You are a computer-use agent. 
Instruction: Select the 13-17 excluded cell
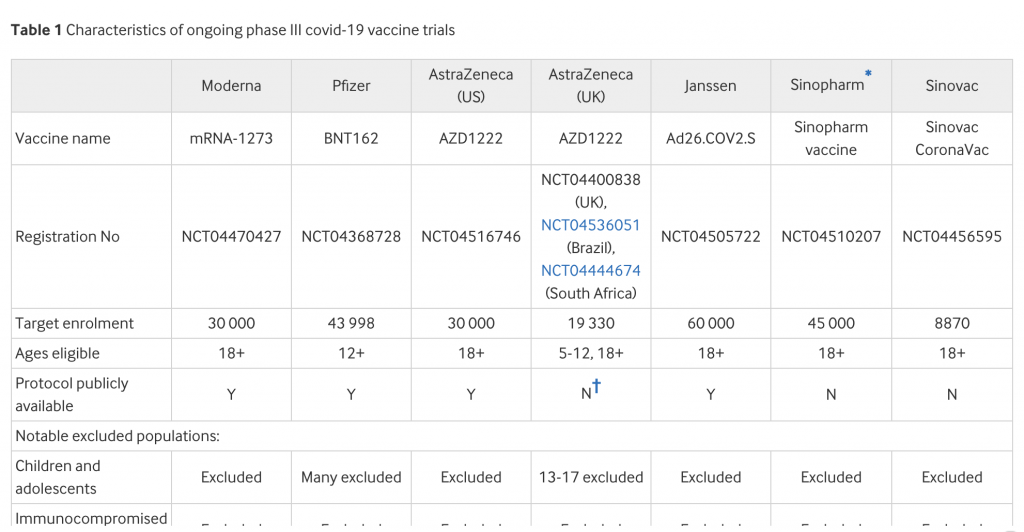click(590, 477)
